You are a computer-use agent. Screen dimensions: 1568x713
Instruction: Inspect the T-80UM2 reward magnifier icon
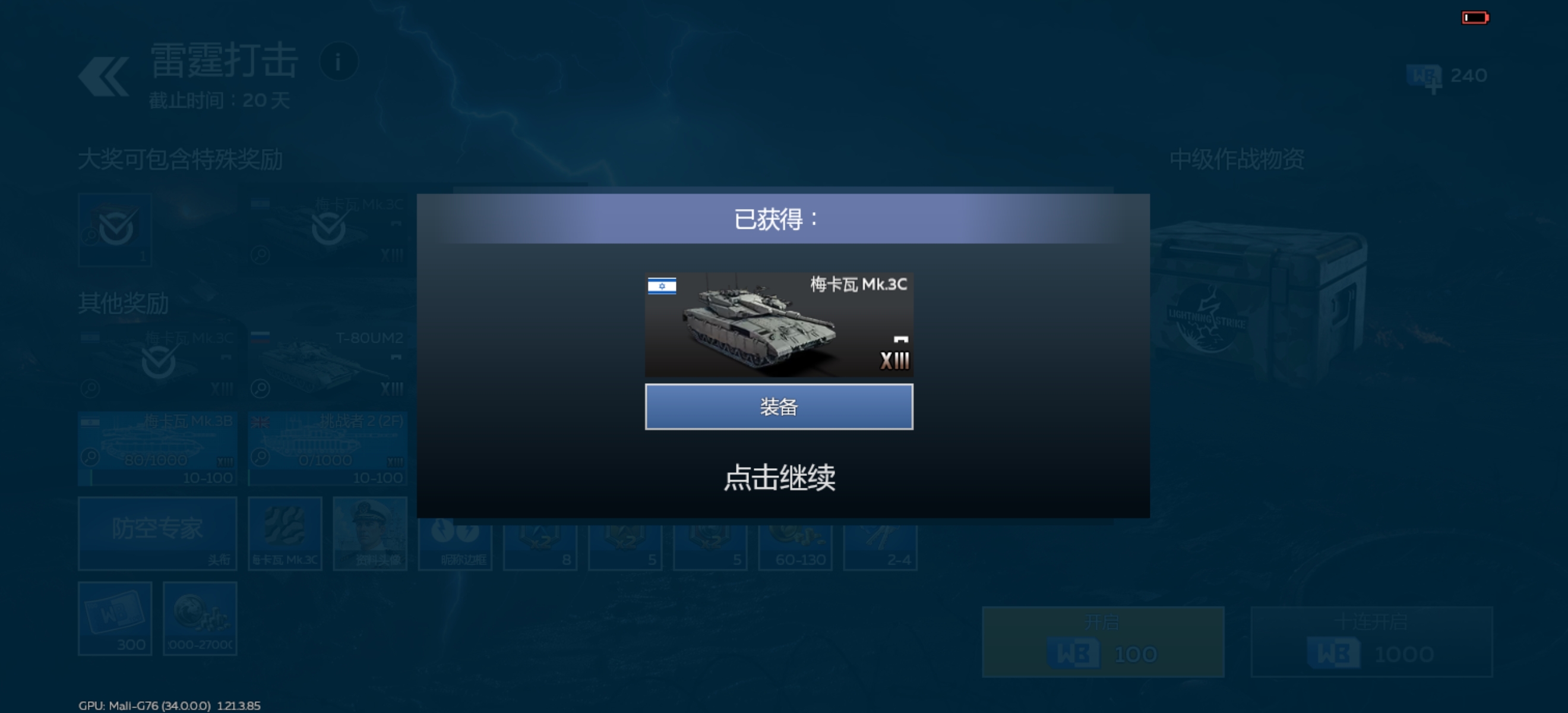click(x=261, y=389)
